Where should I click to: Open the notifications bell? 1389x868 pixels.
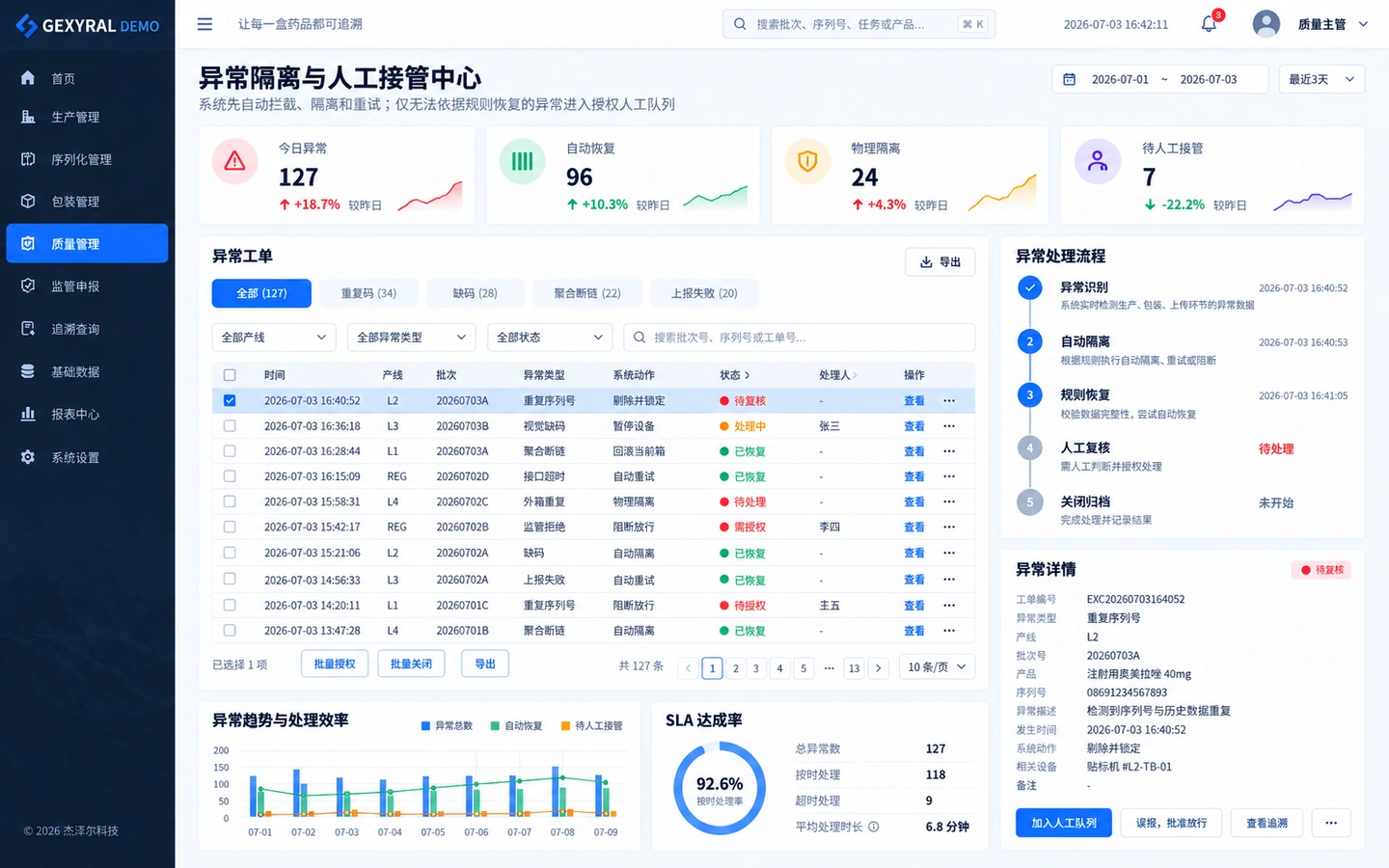pos(1209,24)
